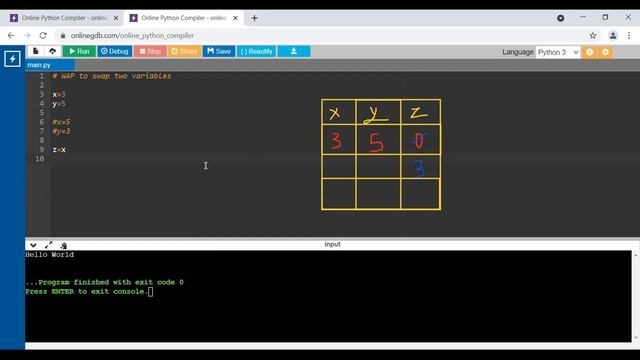
Task: Collapse the console with chevron icon
Action: (33, 245)
